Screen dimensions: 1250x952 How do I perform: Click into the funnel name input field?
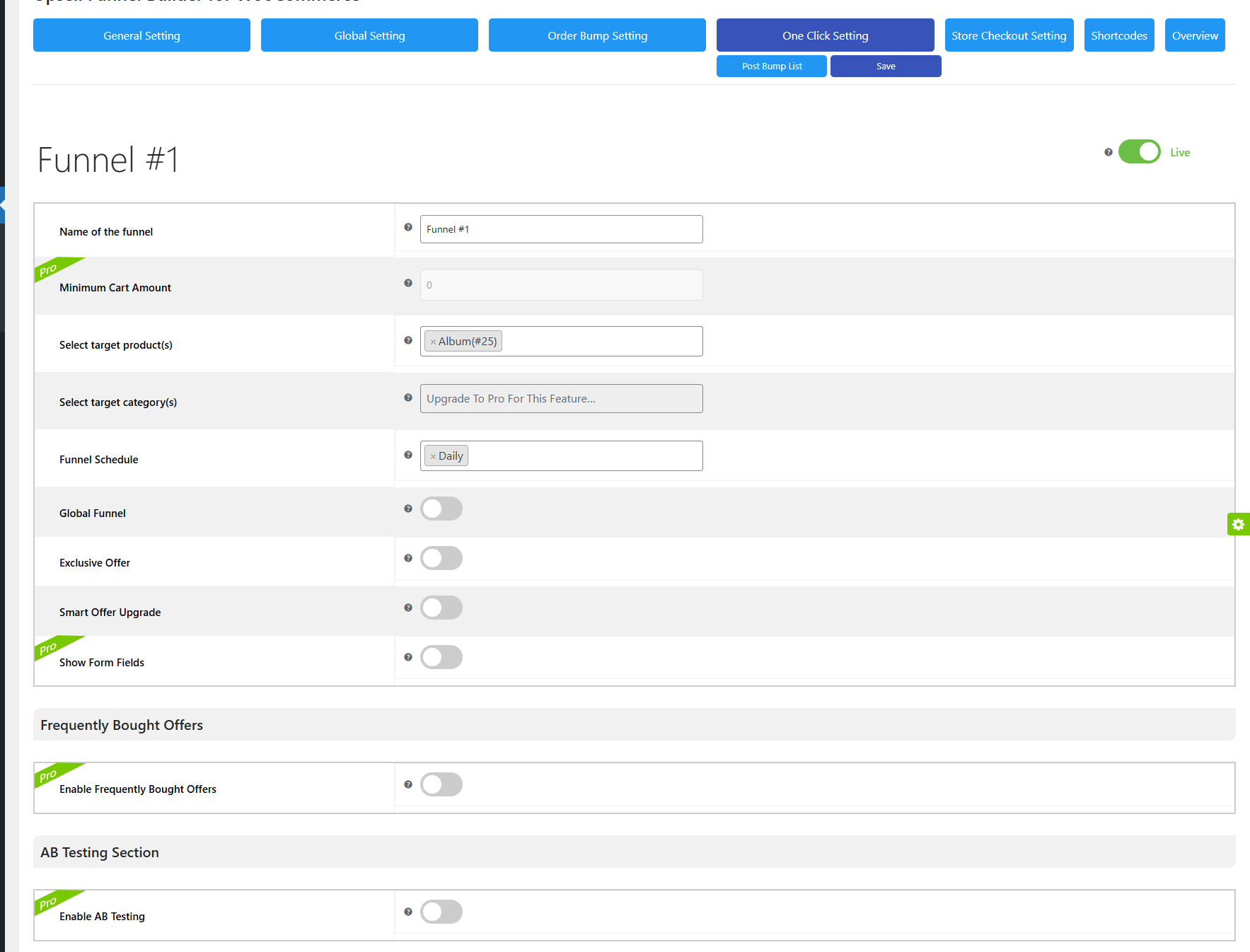coord(561,229)
